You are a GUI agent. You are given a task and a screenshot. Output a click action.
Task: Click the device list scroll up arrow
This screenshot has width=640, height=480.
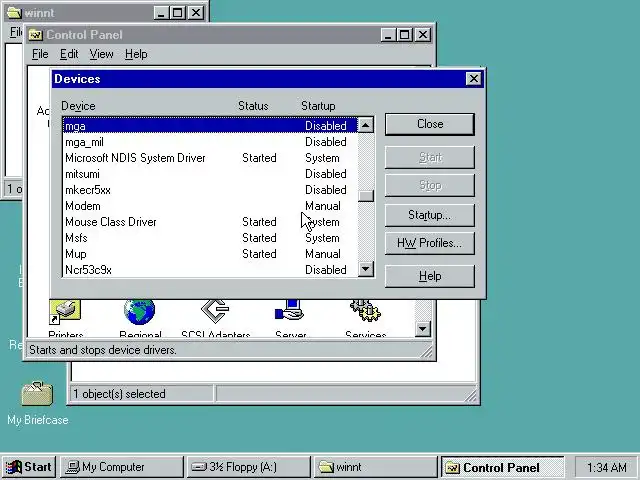tap(366, 125)
